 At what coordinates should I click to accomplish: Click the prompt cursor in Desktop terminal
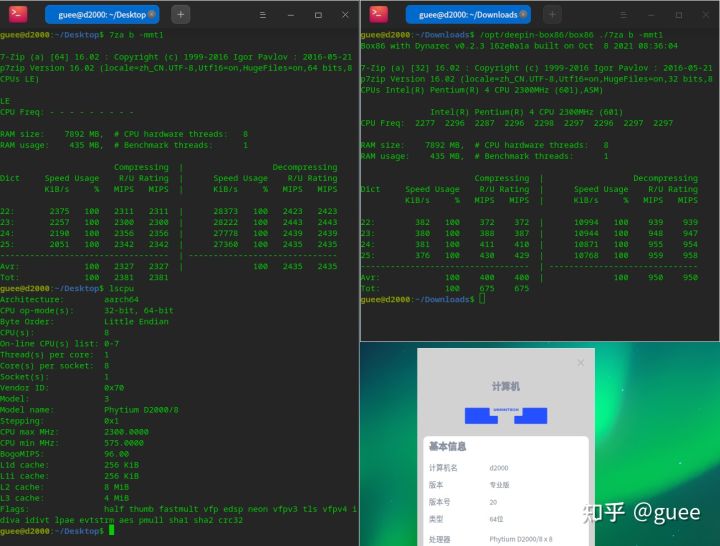(111, 531)
